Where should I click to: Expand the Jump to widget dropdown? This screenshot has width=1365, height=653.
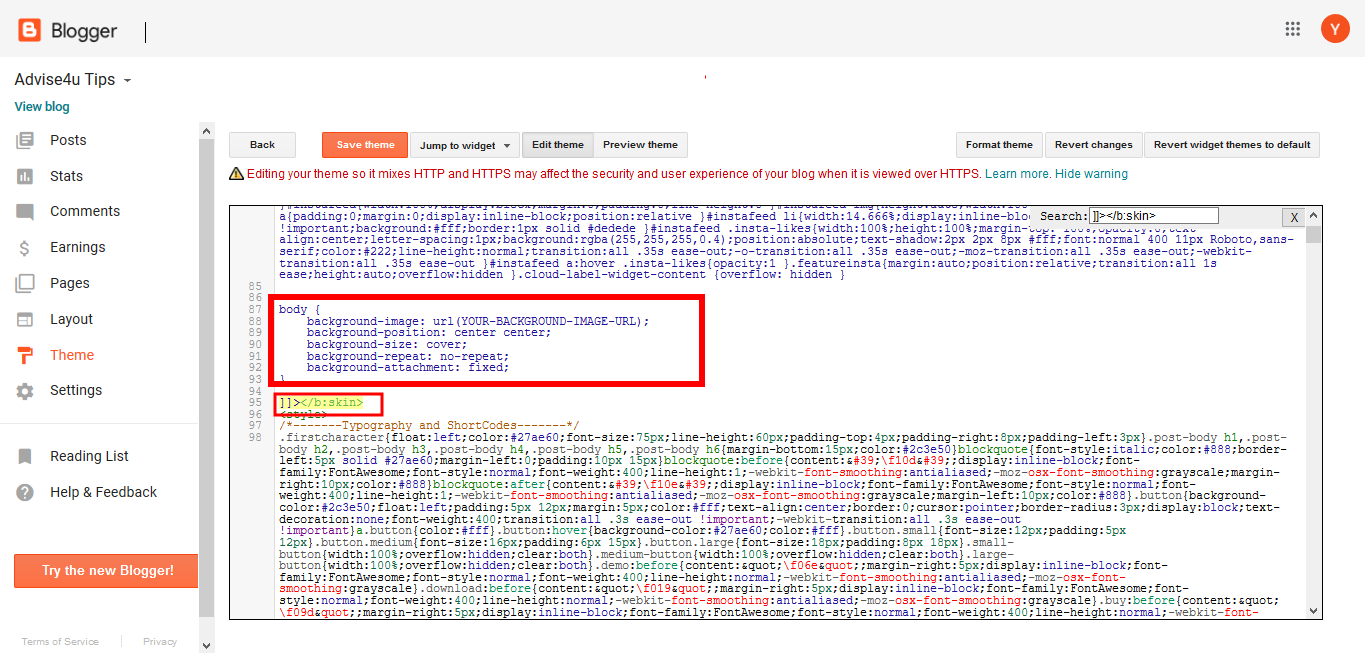465,144
